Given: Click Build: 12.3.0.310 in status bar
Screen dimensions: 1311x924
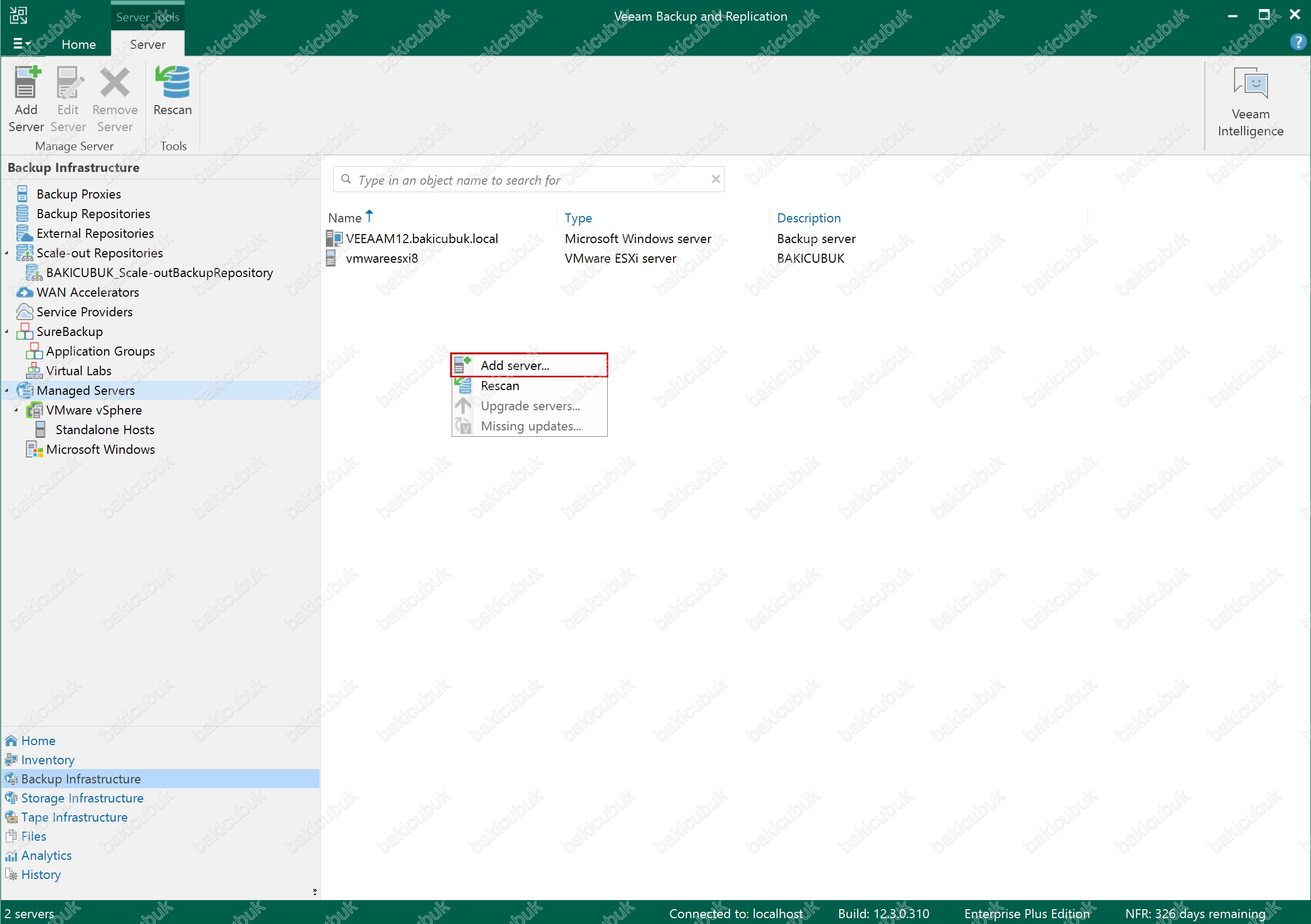Looking at the screenshot, I should click(883, 914).
